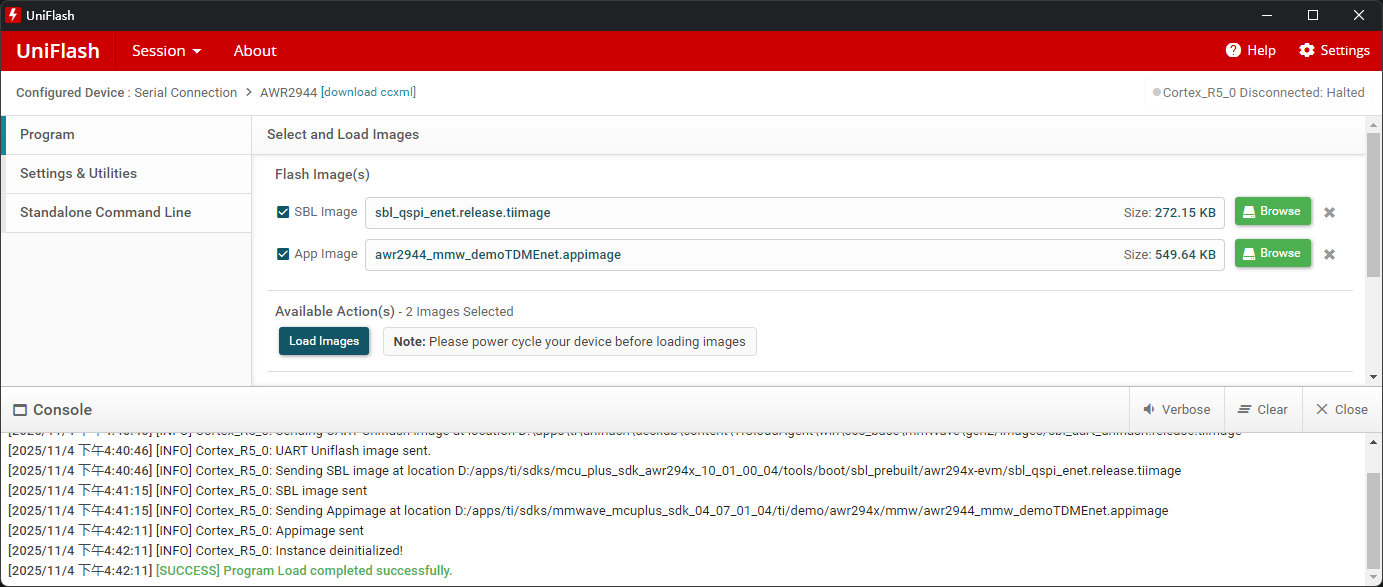Open Help via the question mark icon
This screenshot has width=1383, height=587.
pos(1233,51)
